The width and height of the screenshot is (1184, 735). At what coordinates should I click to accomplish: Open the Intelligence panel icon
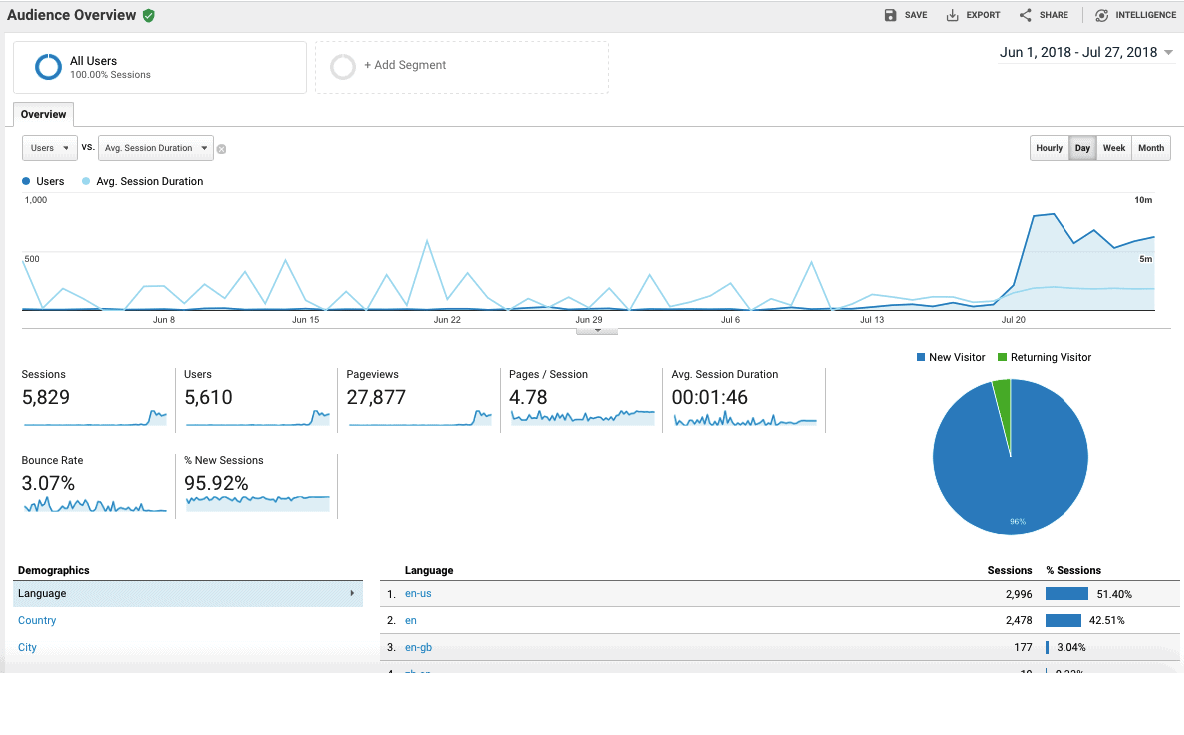coord(1099,14)
